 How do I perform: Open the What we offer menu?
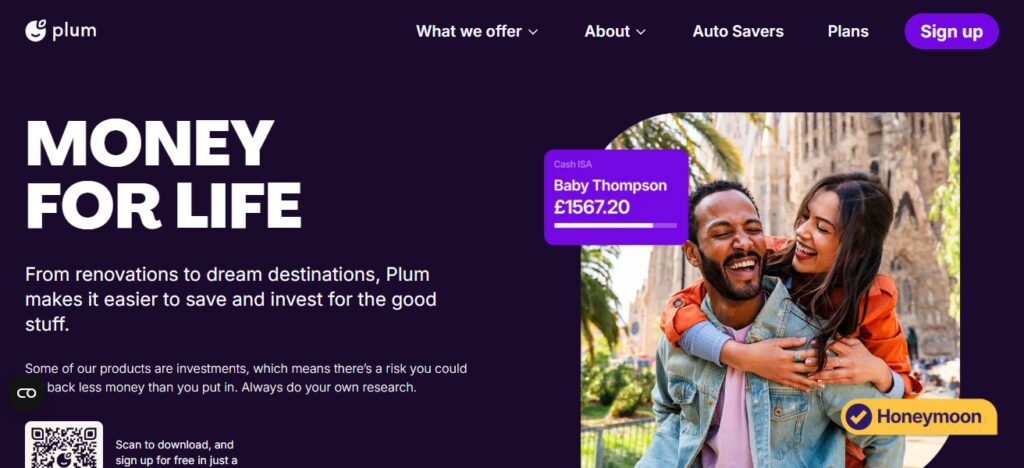477,31
